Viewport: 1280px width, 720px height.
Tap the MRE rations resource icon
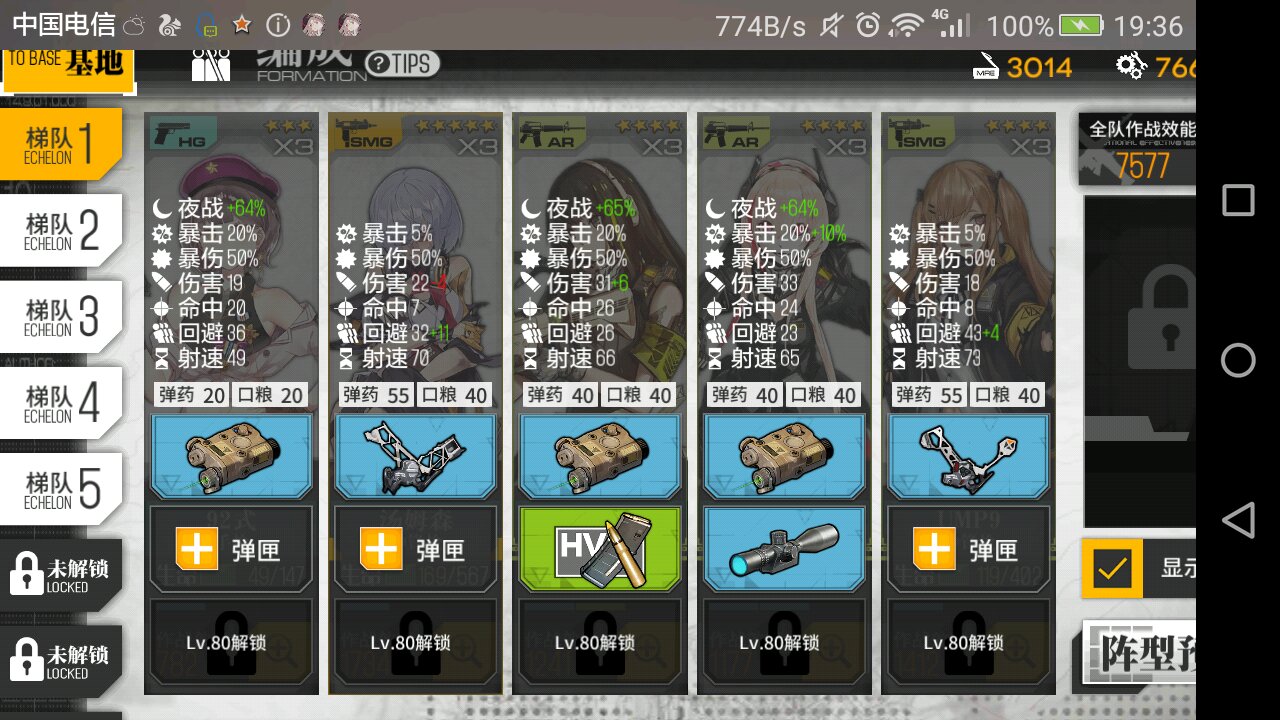click(985, 67)
